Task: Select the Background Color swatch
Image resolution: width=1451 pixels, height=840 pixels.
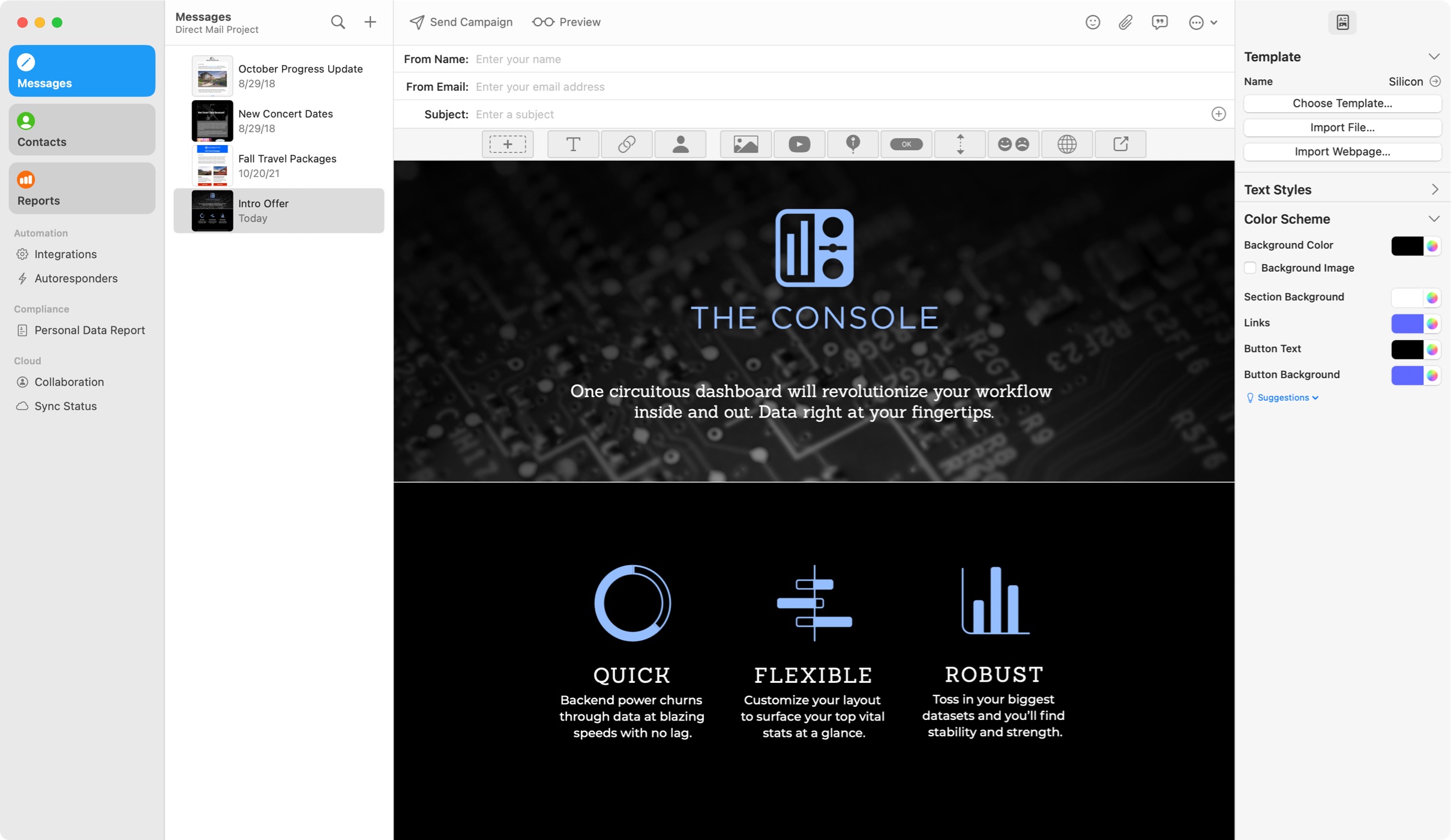Action: click(1407, 245)
